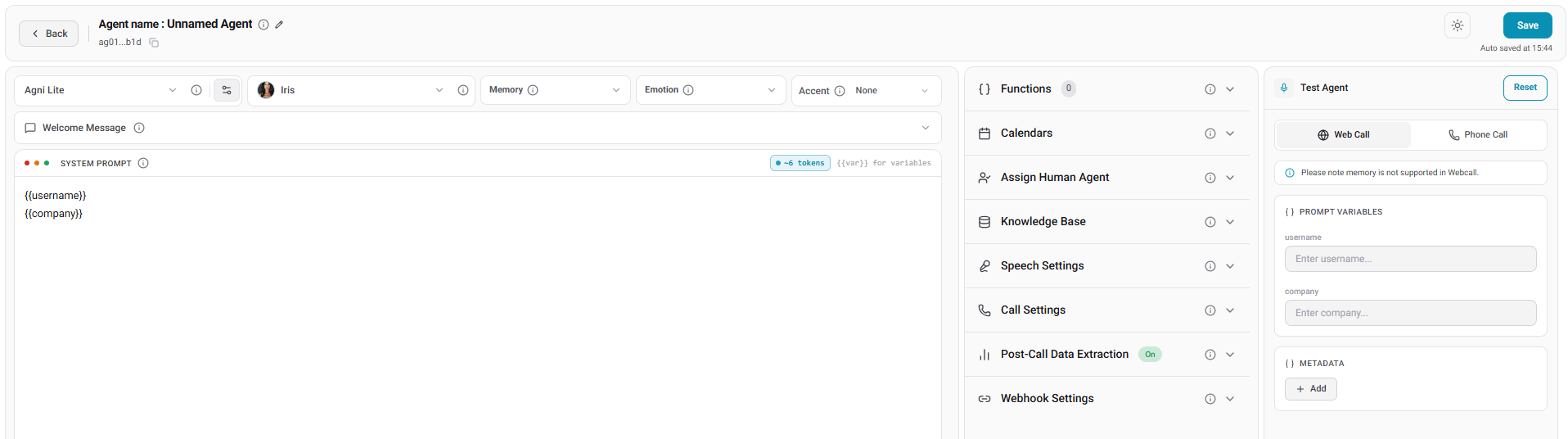Click the Functions count badge 0
Screen dimensions: 1568x439
1069,88
